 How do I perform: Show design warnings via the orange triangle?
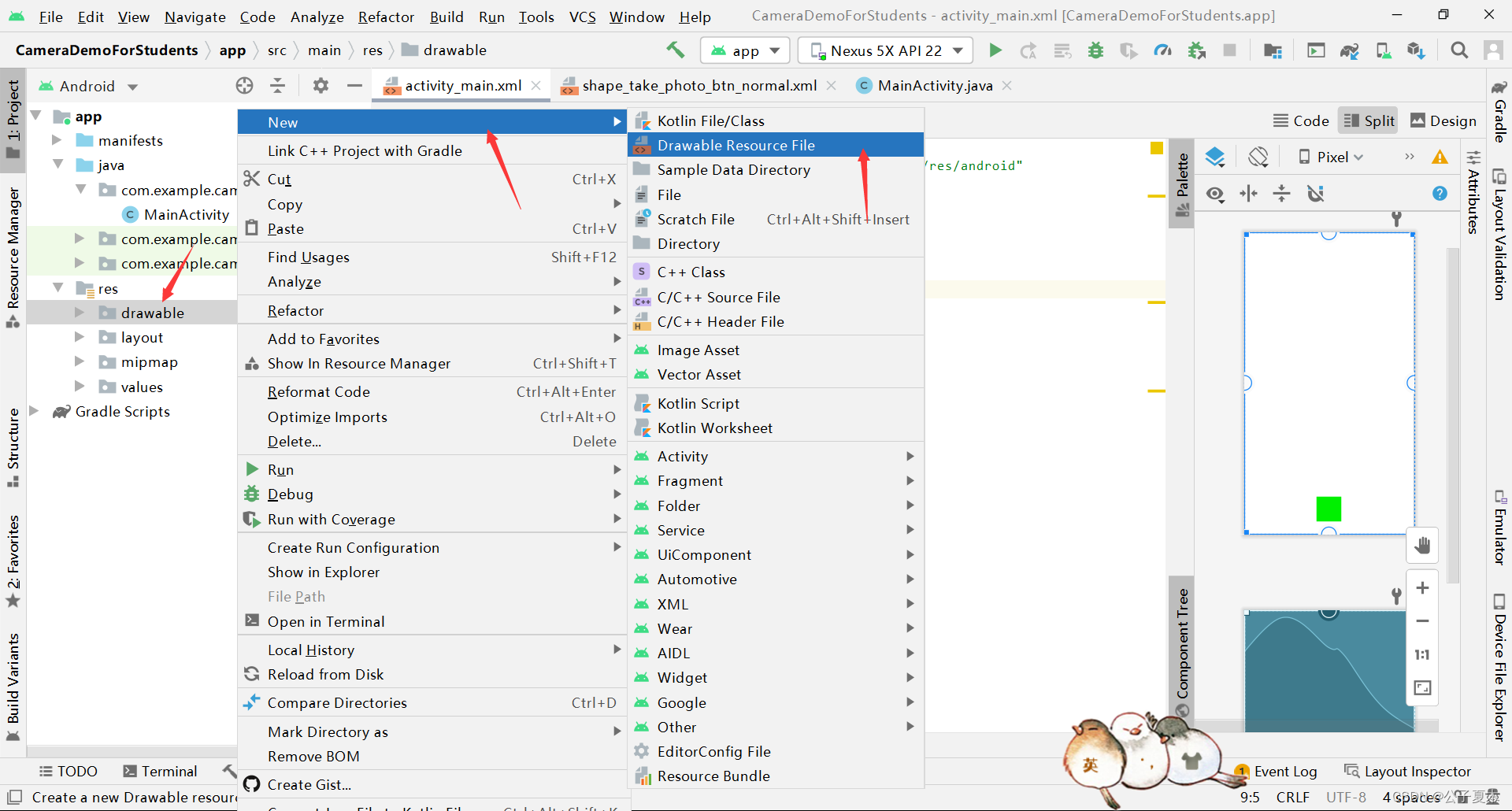click(x=1440, y=157)
